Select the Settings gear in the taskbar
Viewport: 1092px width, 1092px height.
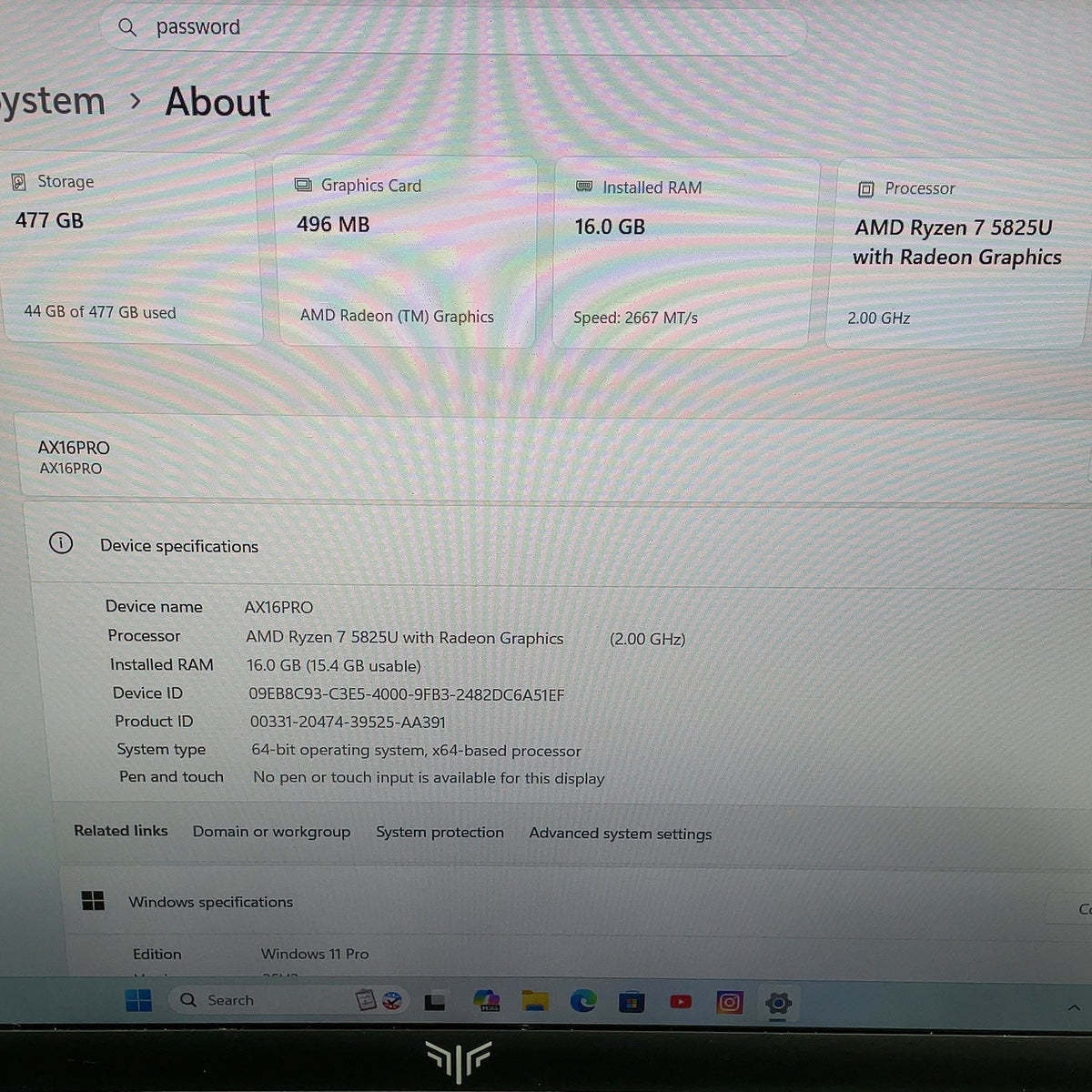coord(778,1004)
